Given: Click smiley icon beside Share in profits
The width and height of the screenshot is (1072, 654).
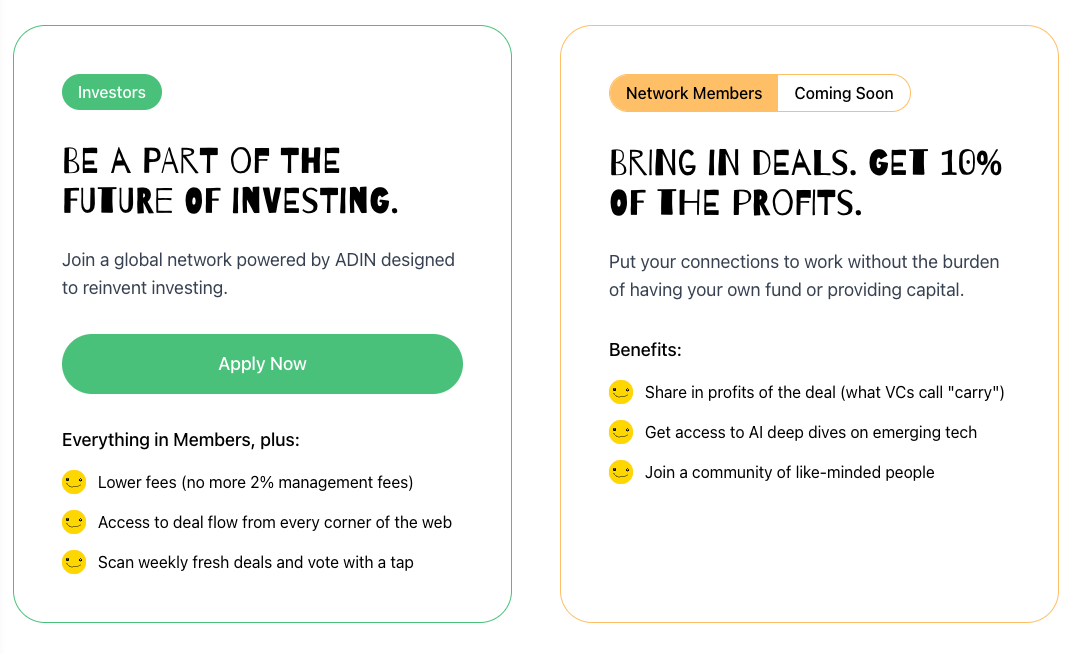Looking at the screenshot, I should pyautogui.click(x=621, y=392).
